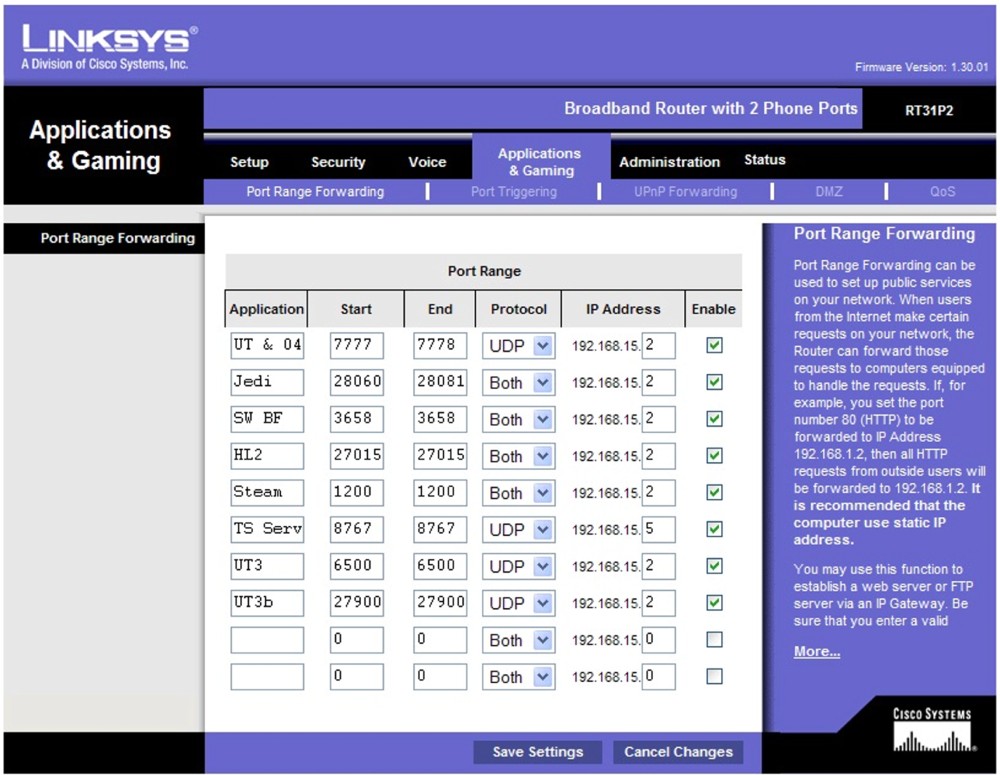This screenshot has width=1000, height=775.
Task: Click the IP Address column header
Action: 623,309
